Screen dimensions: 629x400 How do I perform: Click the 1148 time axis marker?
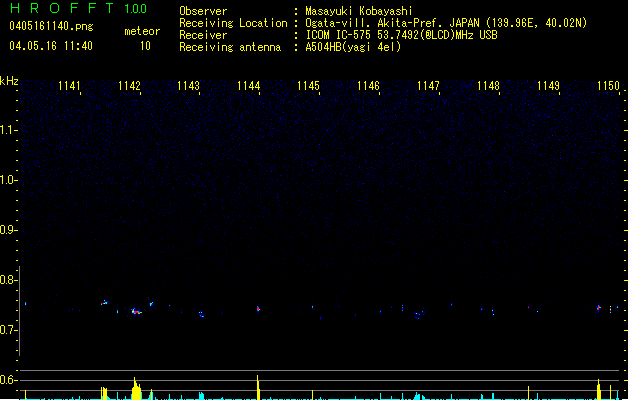tap(488, 86)
